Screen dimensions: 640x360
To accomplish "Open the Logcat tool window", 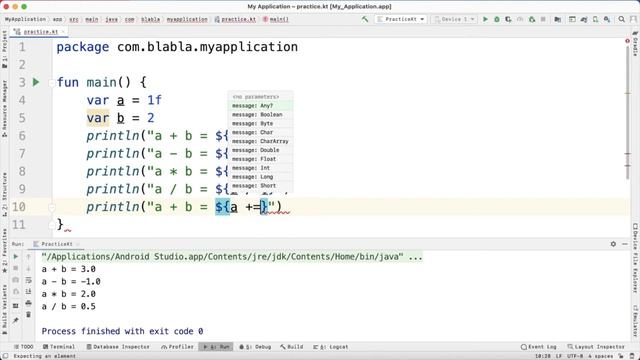I will click(x=331, y=347).
